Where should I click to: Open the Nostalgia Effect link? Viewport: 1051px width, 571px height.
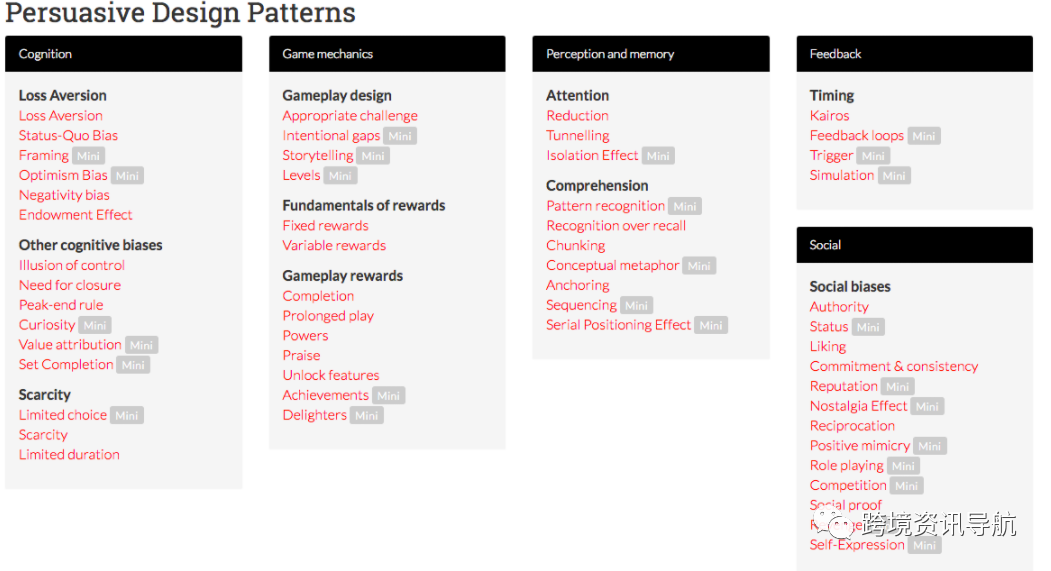tap(858, 406)
